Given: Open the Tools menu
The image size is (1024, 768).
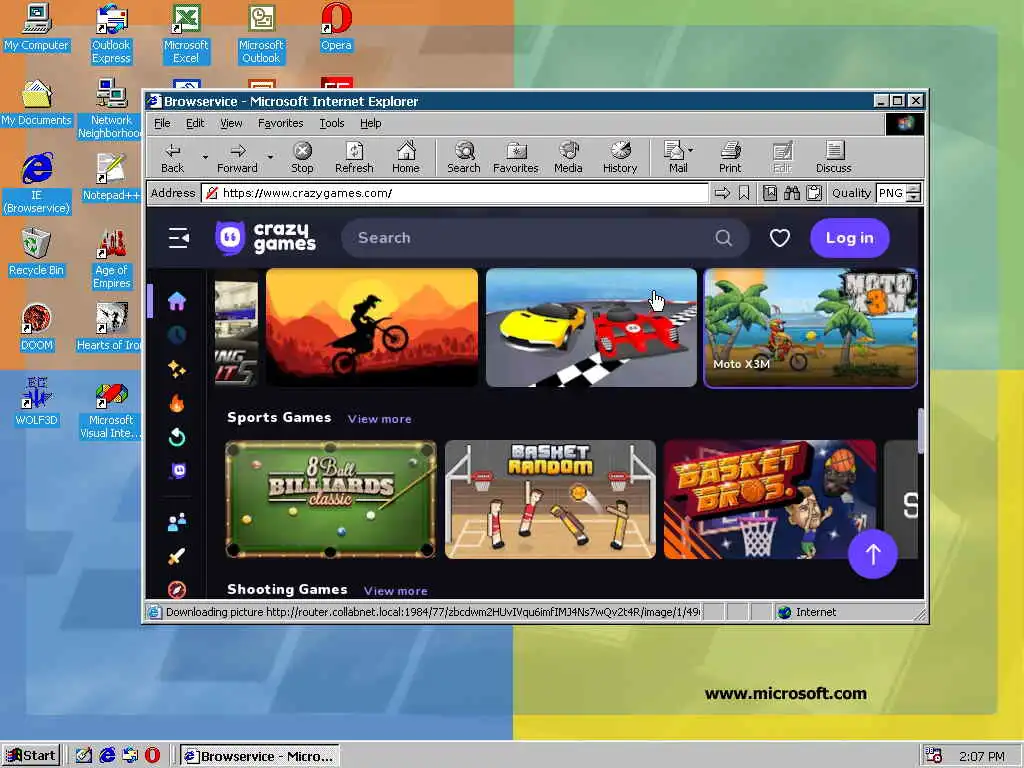Looking at the screenshot, I should pyautogui.click(x=331, y=123).
